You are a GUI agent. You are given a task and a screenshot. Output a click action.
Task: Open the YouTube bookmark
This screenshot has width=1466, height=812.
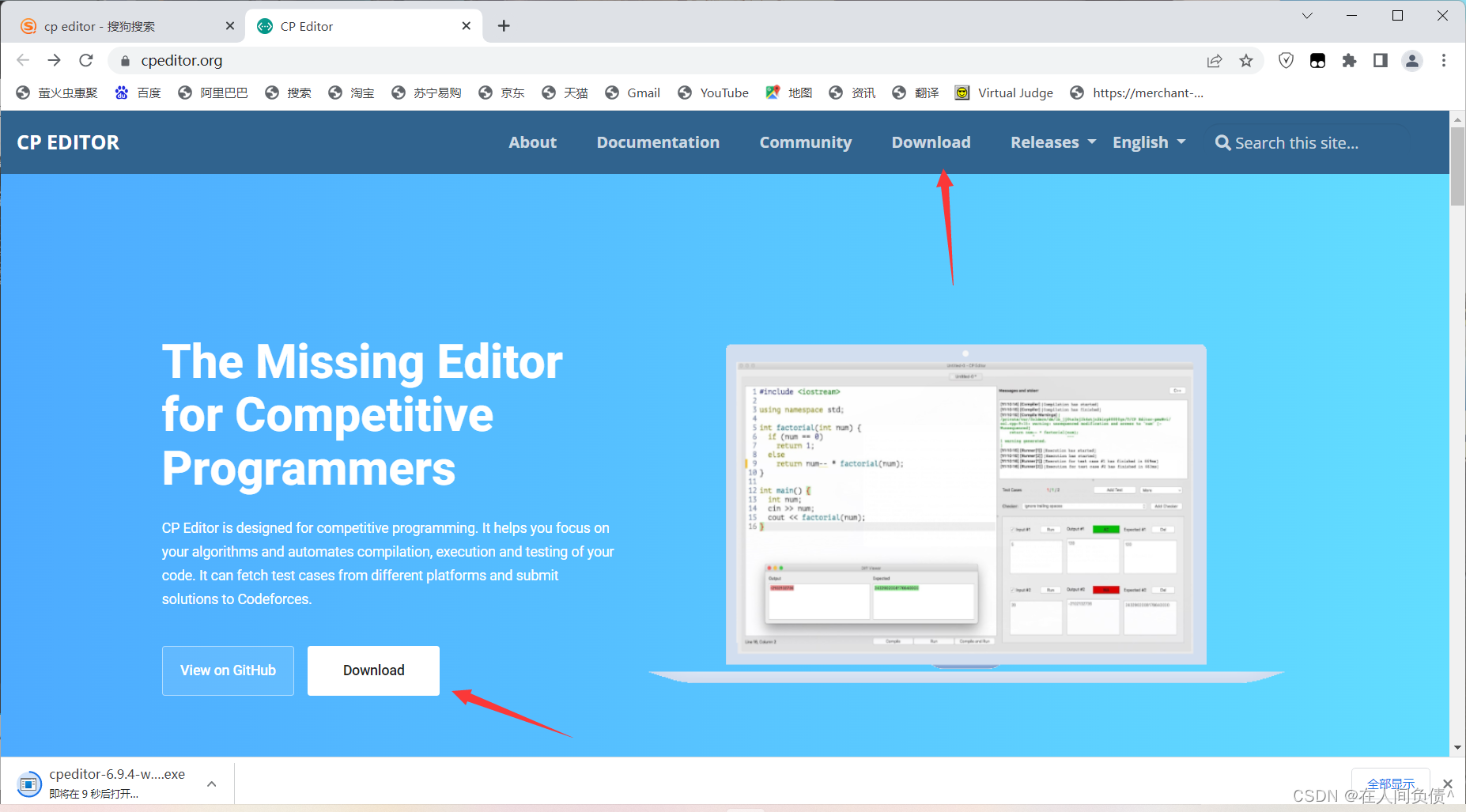pyautogui.click(x=713, y=93)
